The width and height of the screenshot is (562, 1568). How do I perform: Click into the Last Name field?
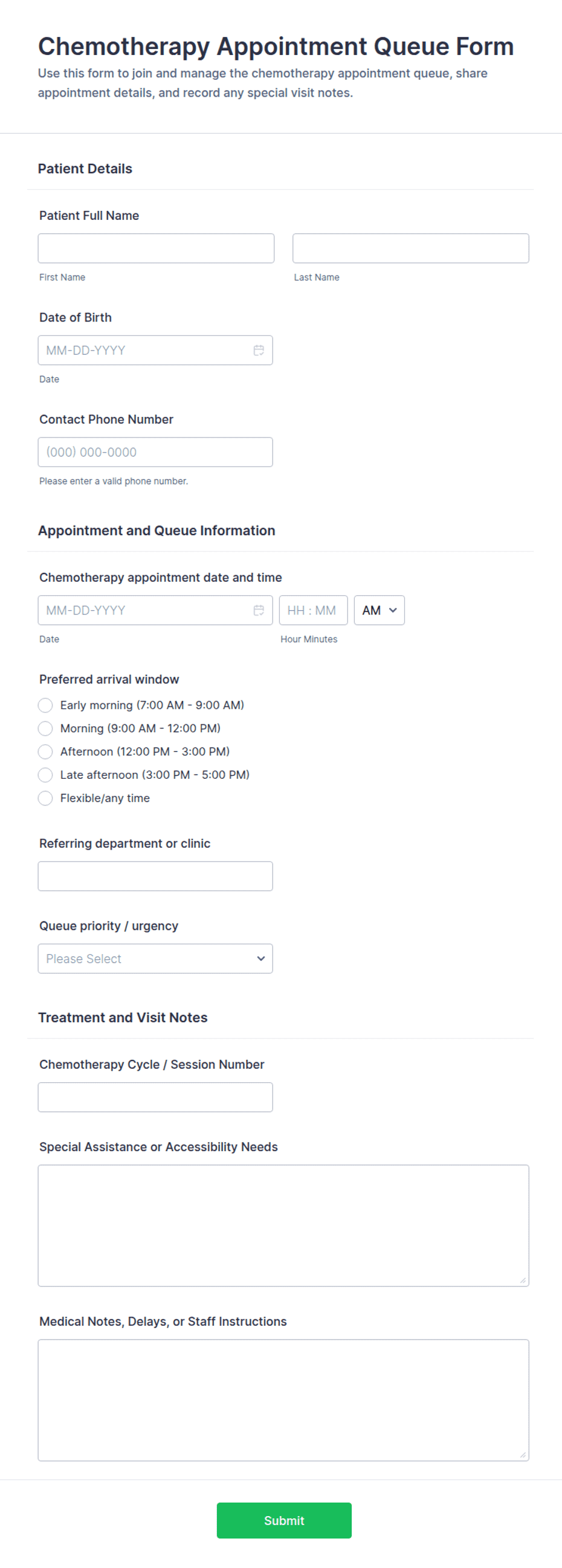tap(410, 248)
